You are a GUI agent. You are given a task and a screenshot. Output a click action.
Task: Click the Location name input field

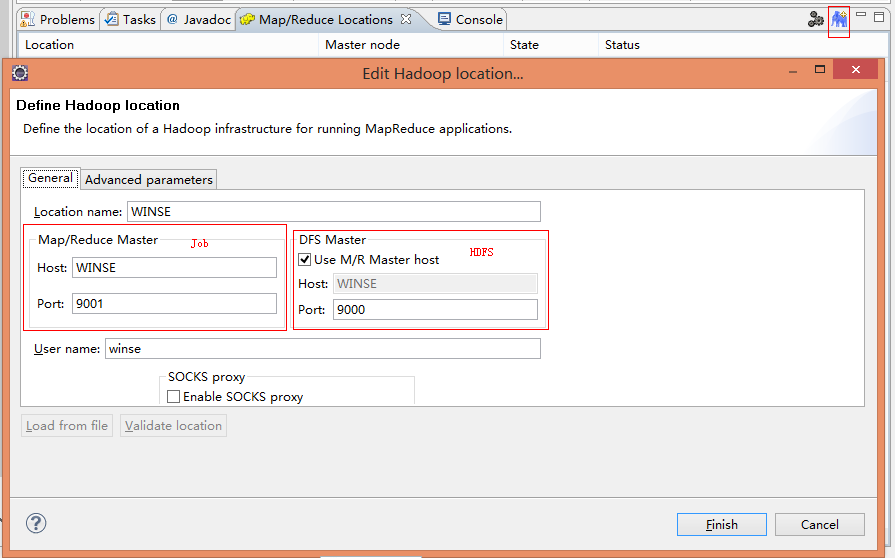[333, 211]
